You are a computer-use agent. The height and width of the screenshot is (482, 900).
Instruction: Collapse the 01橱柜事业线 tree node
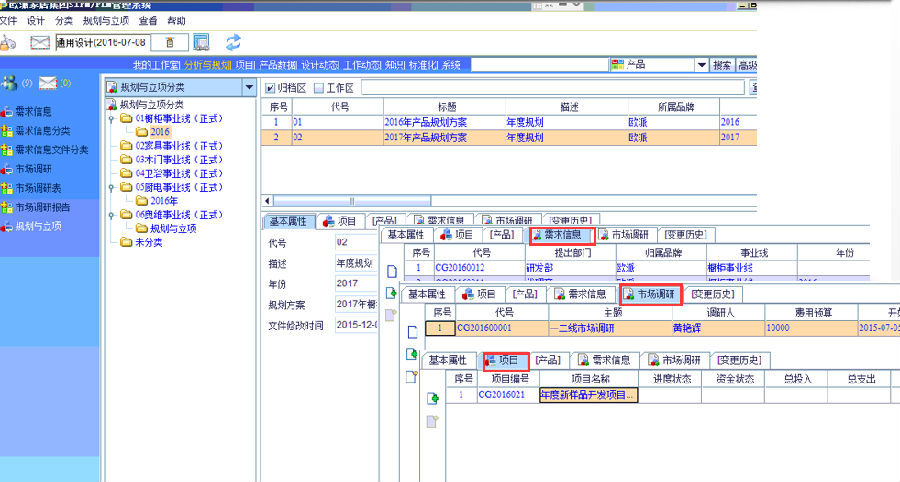tap(112, 118)
